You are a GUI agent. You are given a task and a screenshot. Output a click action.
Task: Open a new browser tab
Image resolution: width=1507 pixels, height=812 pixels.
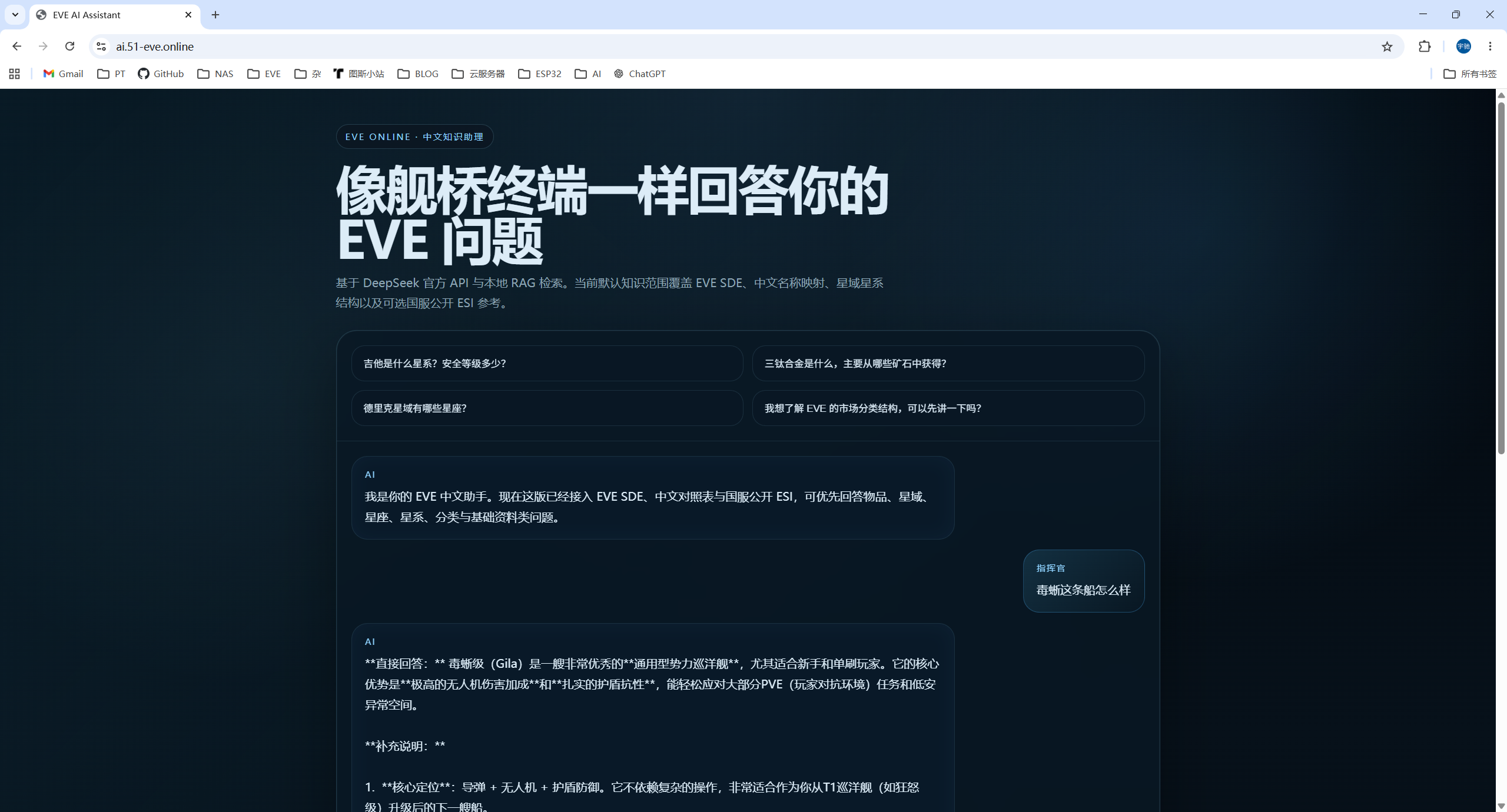coord(215,15)
